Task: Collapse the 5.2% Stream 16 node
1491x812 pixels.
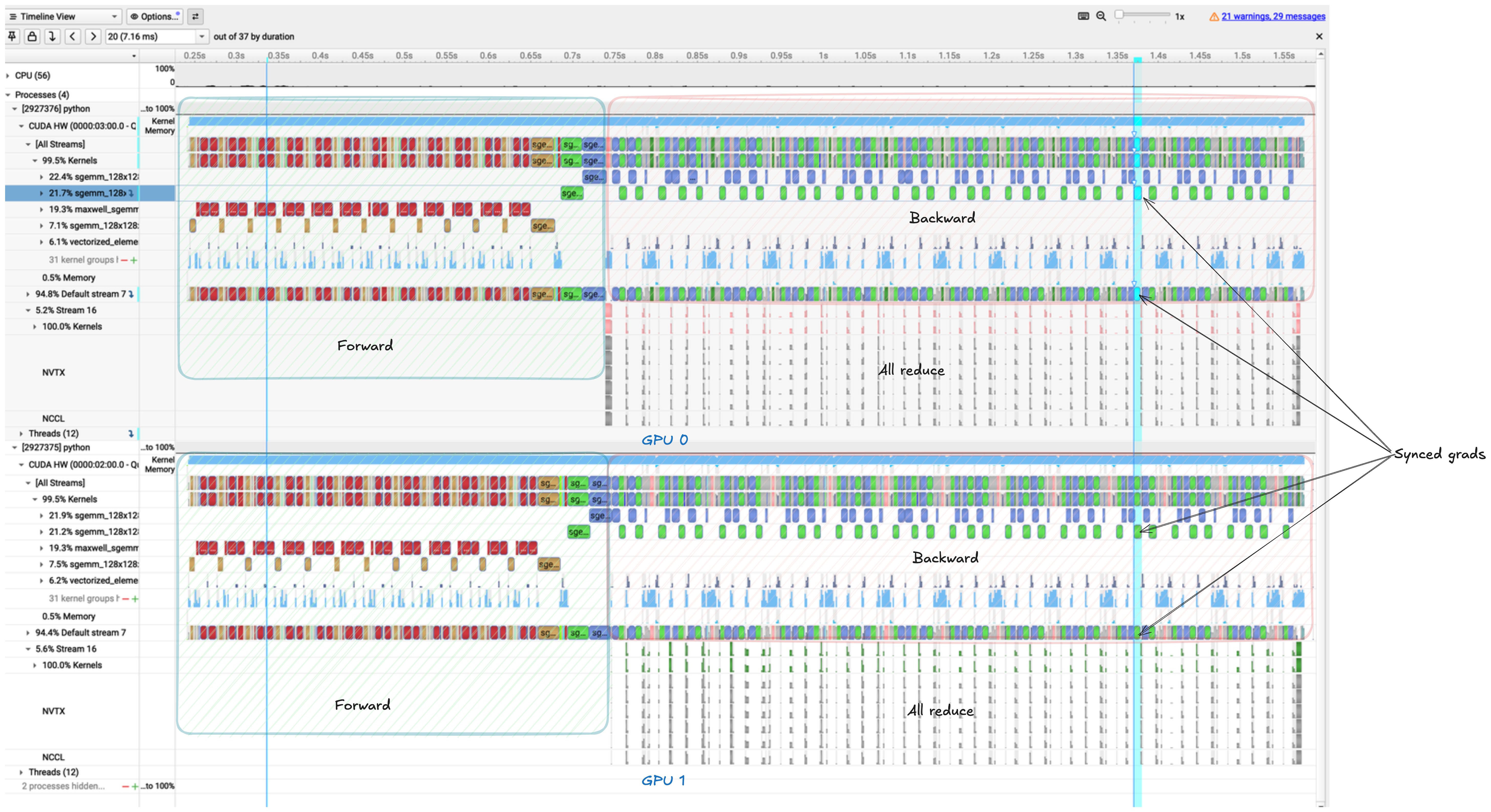Action: tap(28, 310)
